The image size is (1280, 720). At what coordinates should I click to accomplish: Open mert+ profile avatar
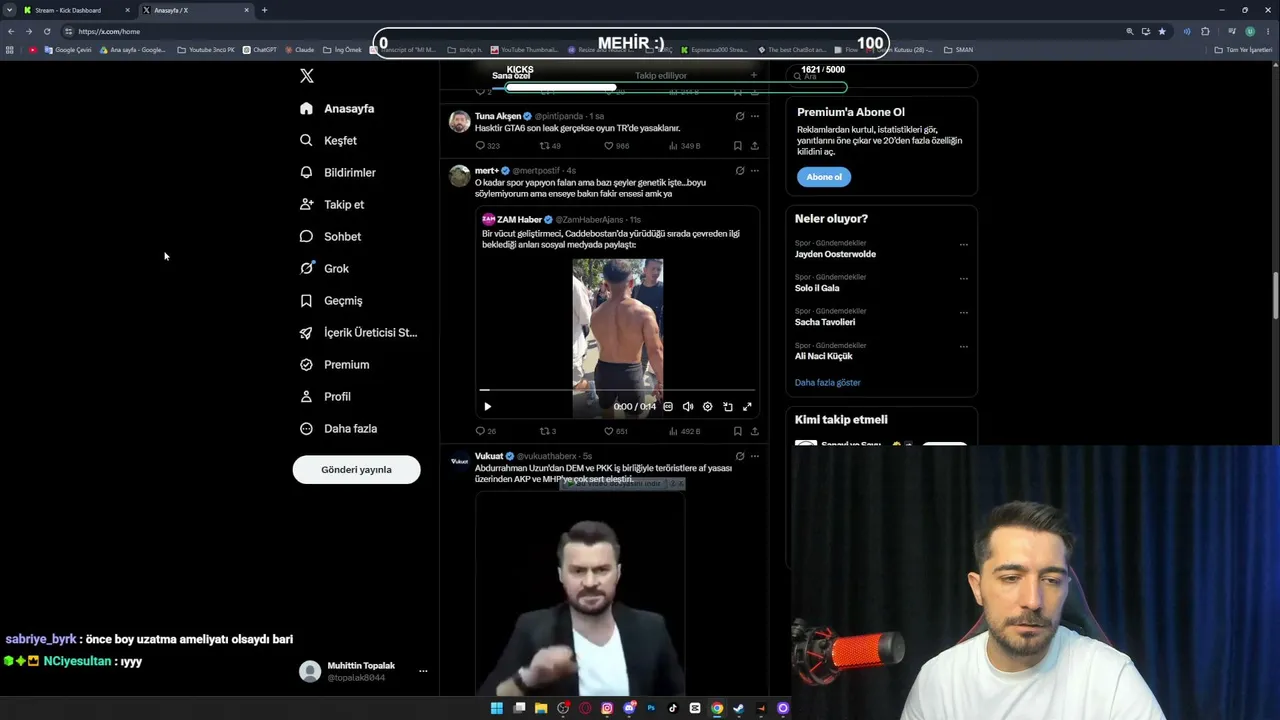tap(459, 176)
